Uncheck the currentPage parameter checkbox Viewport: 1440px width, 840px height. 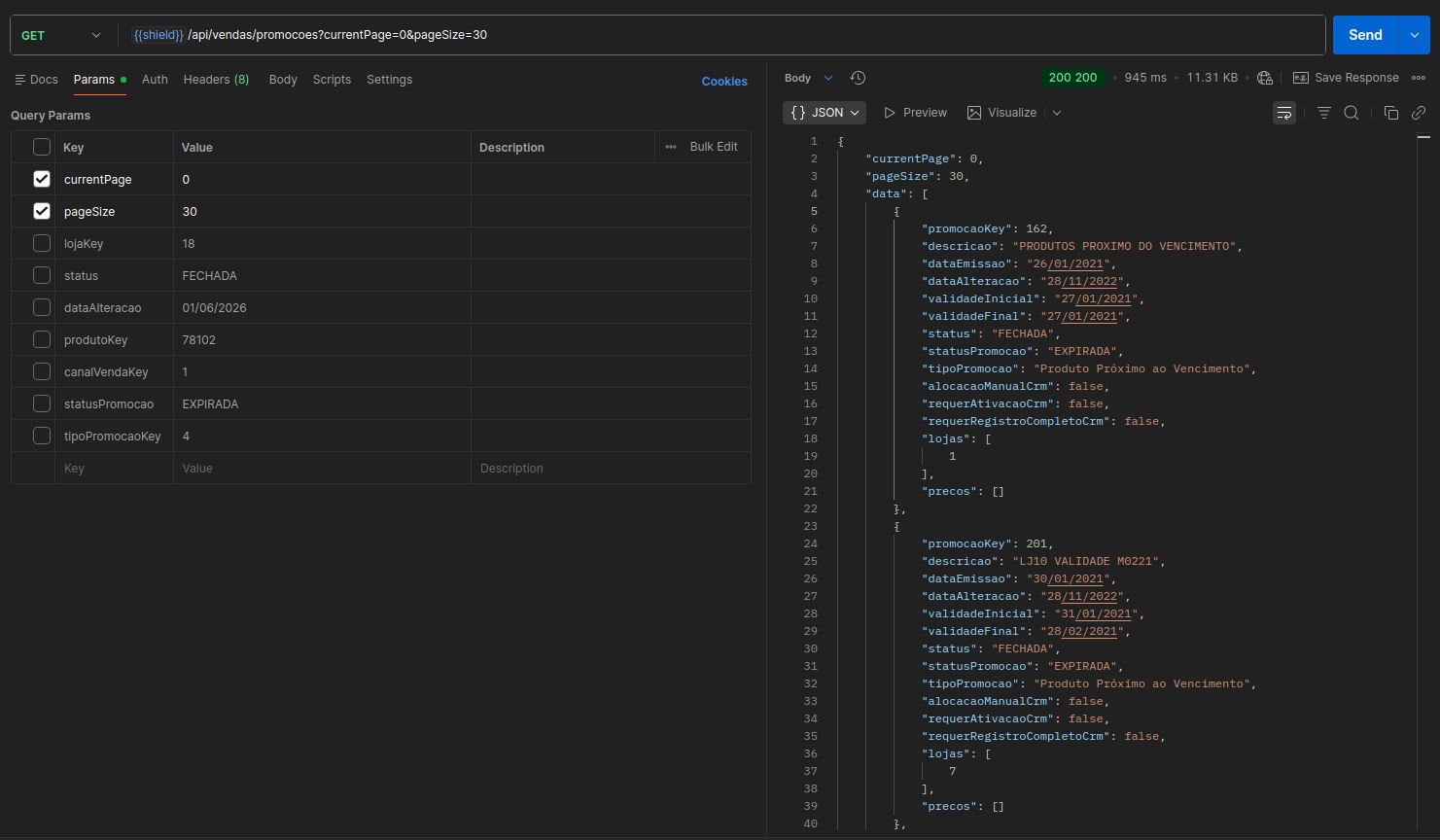point(42,179)
